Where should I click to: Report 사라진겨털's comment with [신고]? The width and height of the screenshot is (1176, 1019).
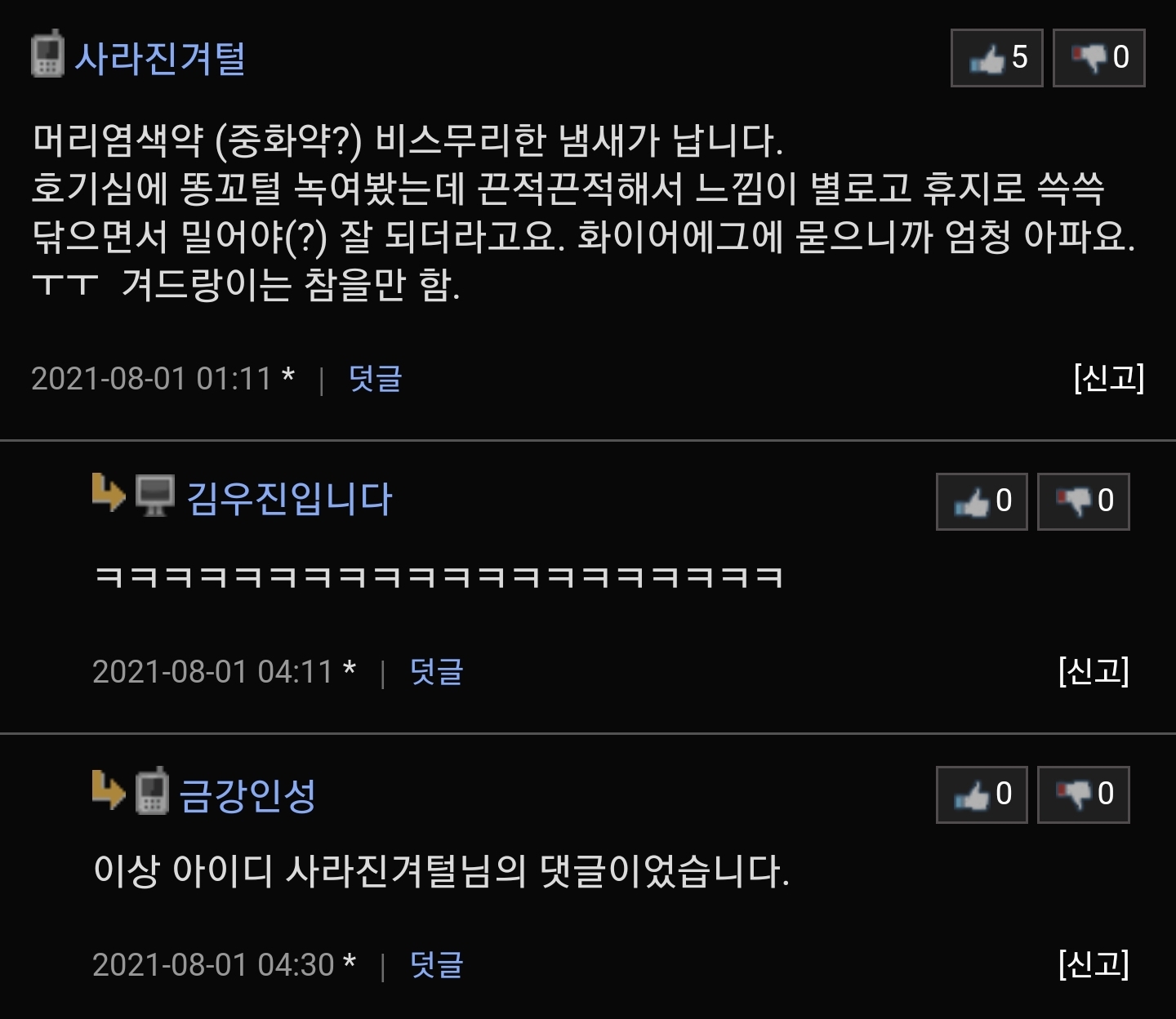click(1109, 378)
